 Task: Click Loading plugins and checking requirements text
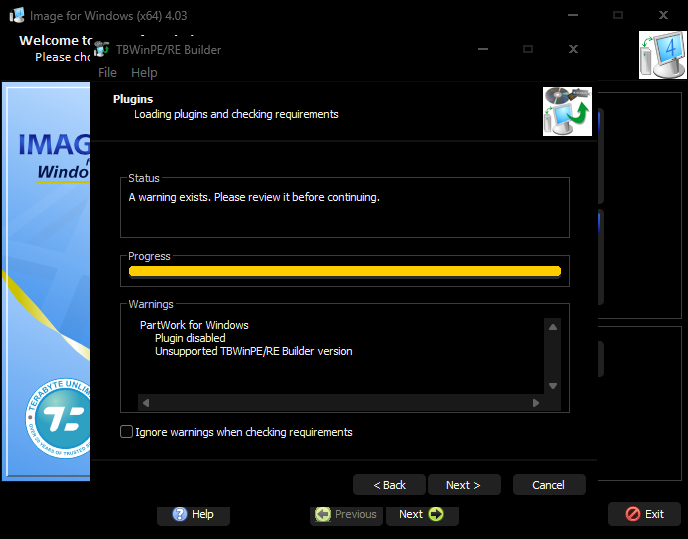(x=236, y=114)
